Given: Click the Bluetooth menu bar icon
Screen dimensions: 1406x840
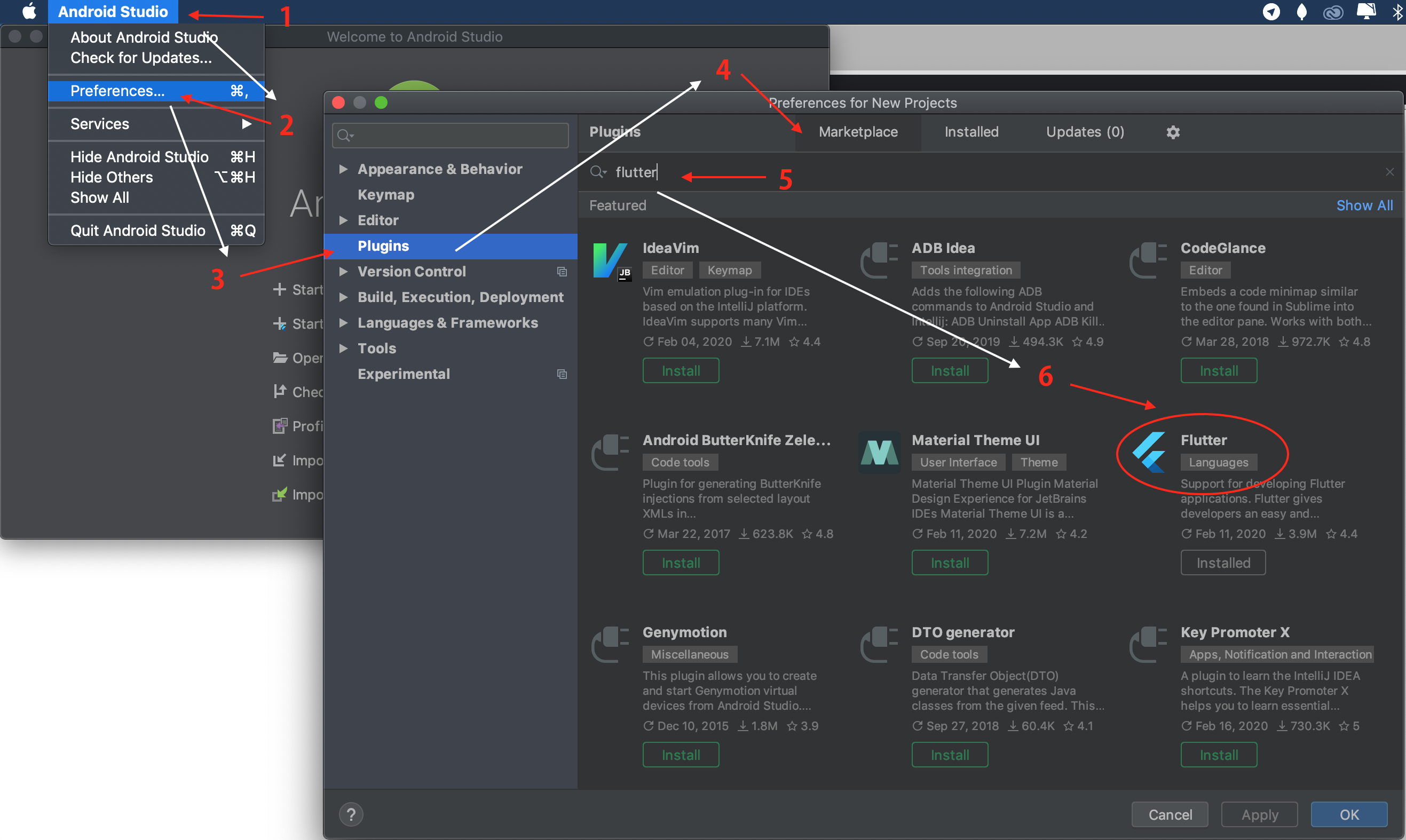Looking at the screenshot, I should pos(1397,11).
